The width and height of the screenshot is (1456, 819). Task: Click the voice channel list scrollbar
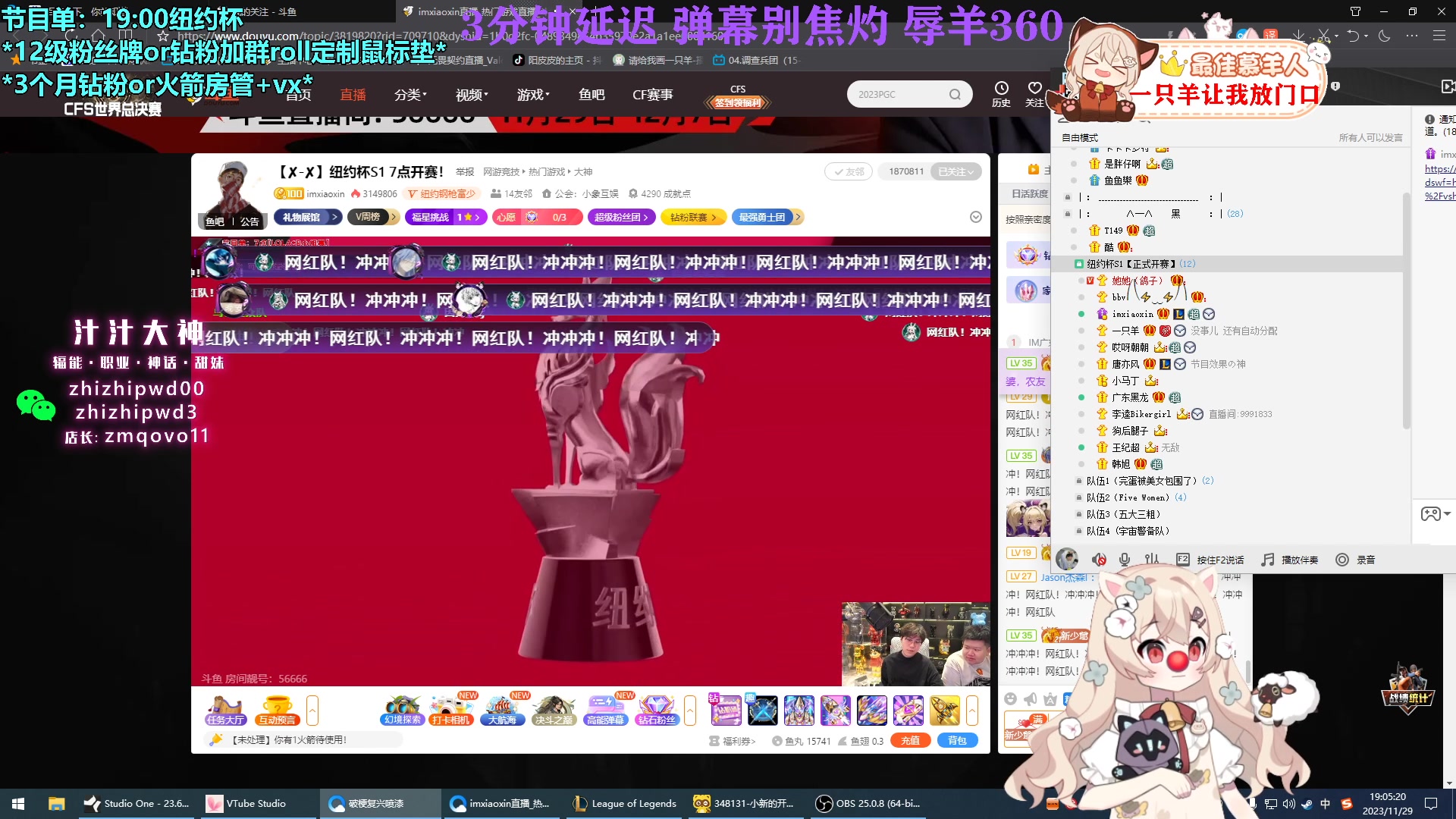(1407, 311)
